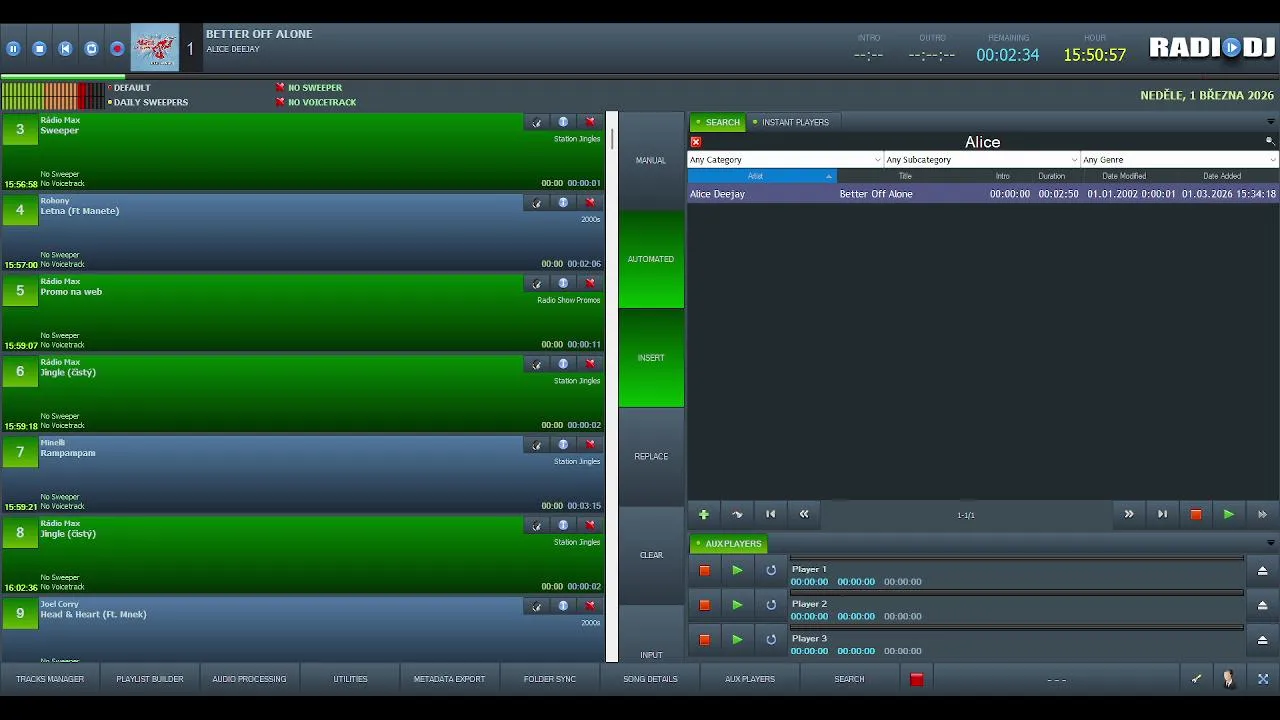Seek in the main track progress bar

point(640,76)
